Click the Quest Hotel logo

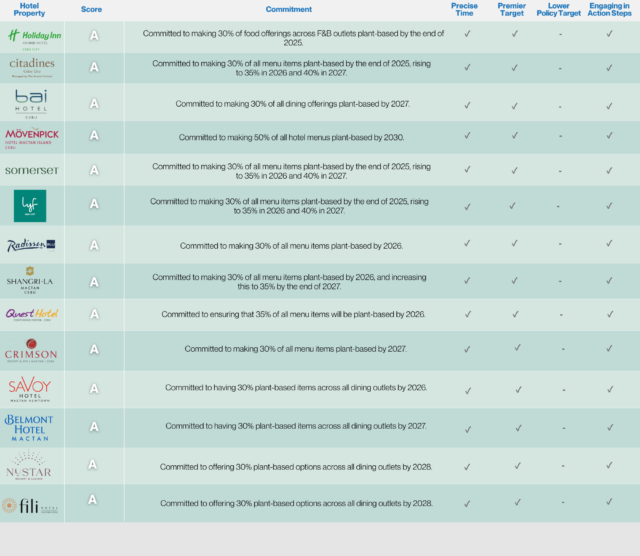[x=33, y=314]
